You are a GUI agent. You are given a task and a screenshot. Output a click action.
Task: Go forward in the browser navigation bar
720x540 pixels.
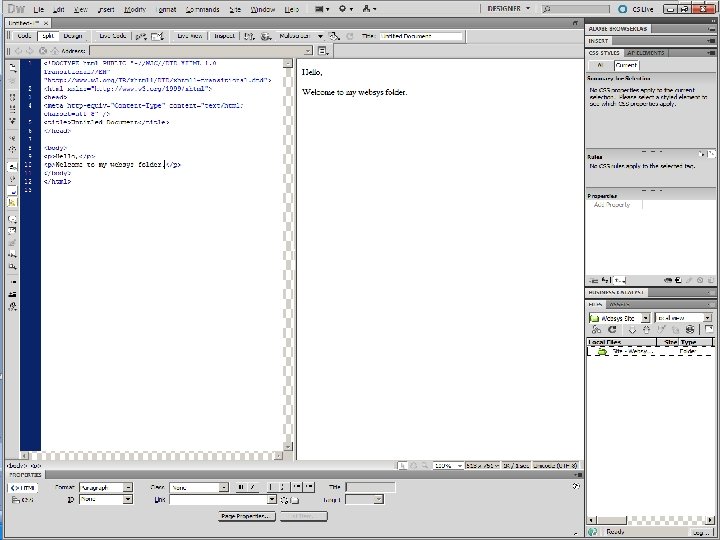(30, 51)
